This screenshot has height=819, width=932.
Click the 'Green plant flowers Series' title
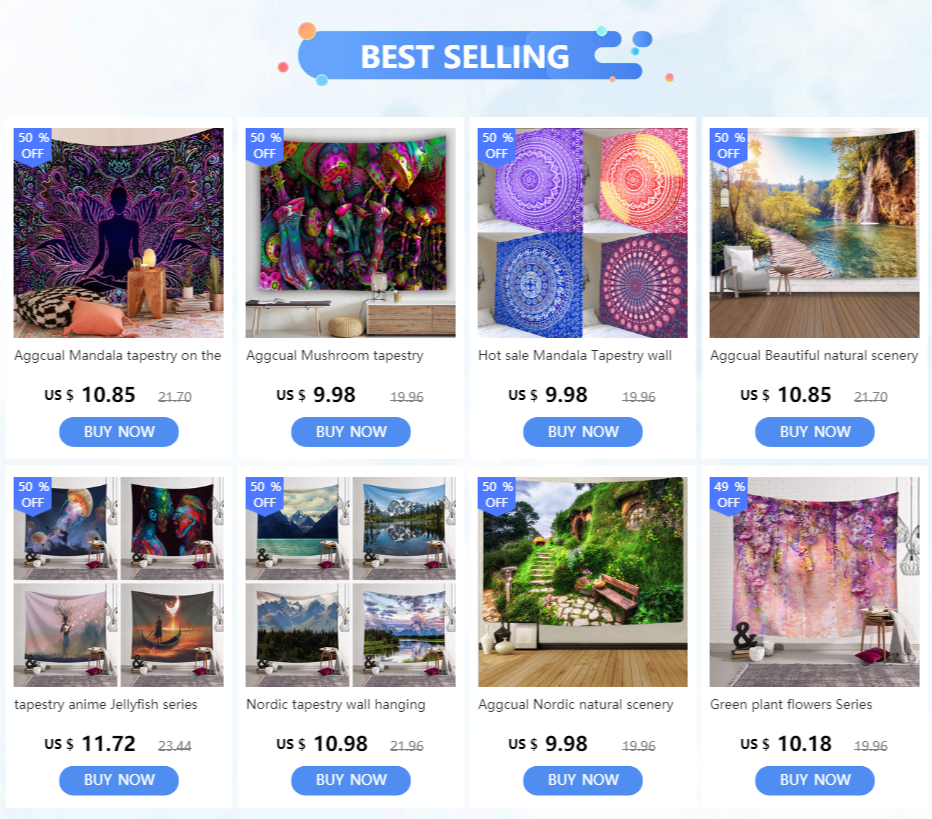click(x=791, y=704)
